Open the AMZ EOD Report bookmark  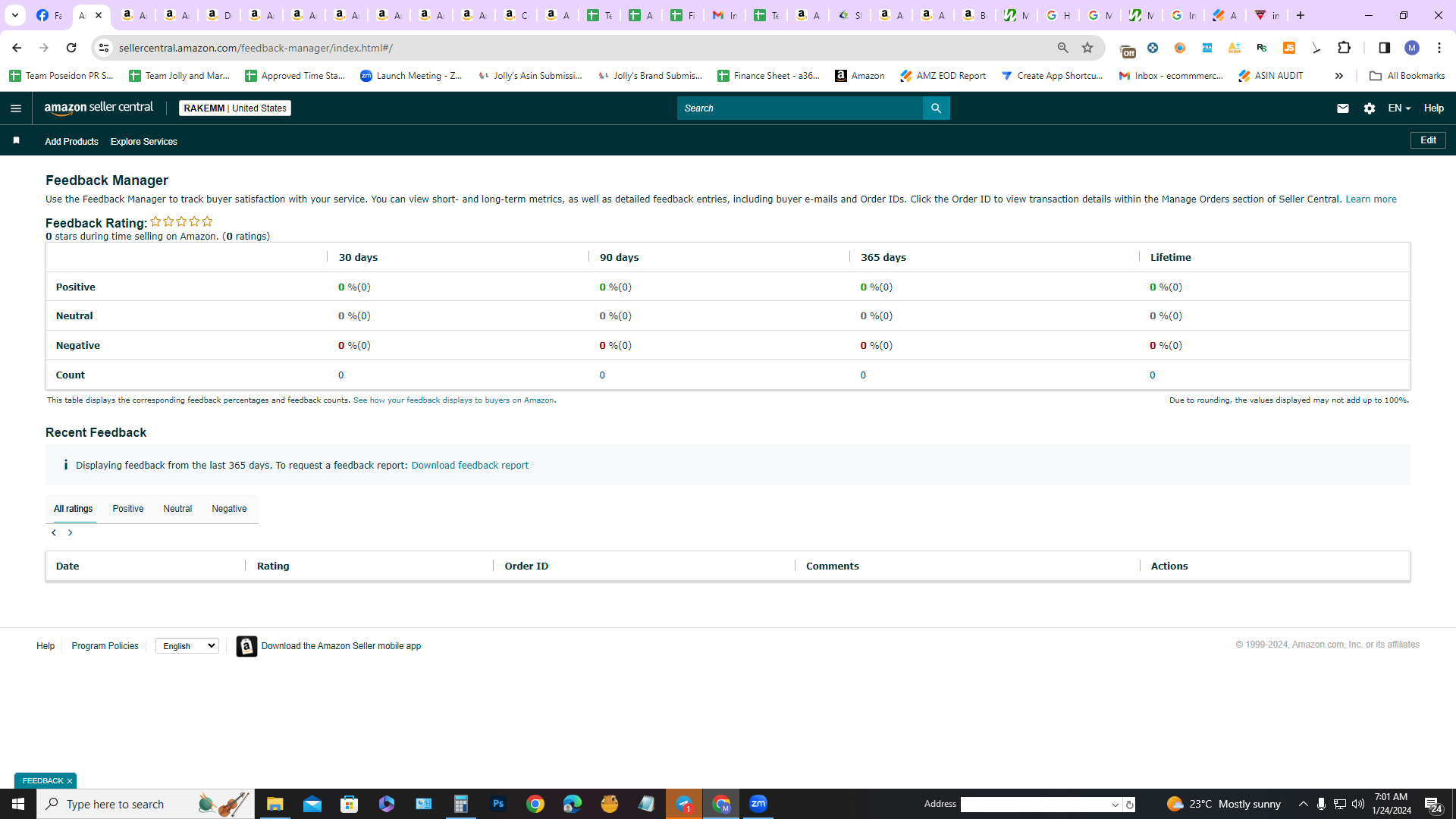point(943,76)
